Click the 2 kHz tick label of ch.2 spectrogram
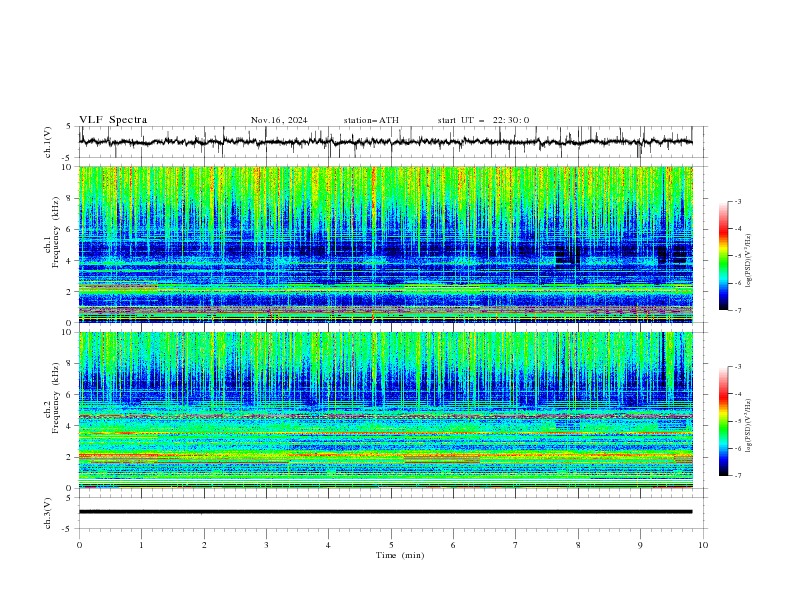The width and height of the screenshot is (792, 612). [x=70, y=457]
